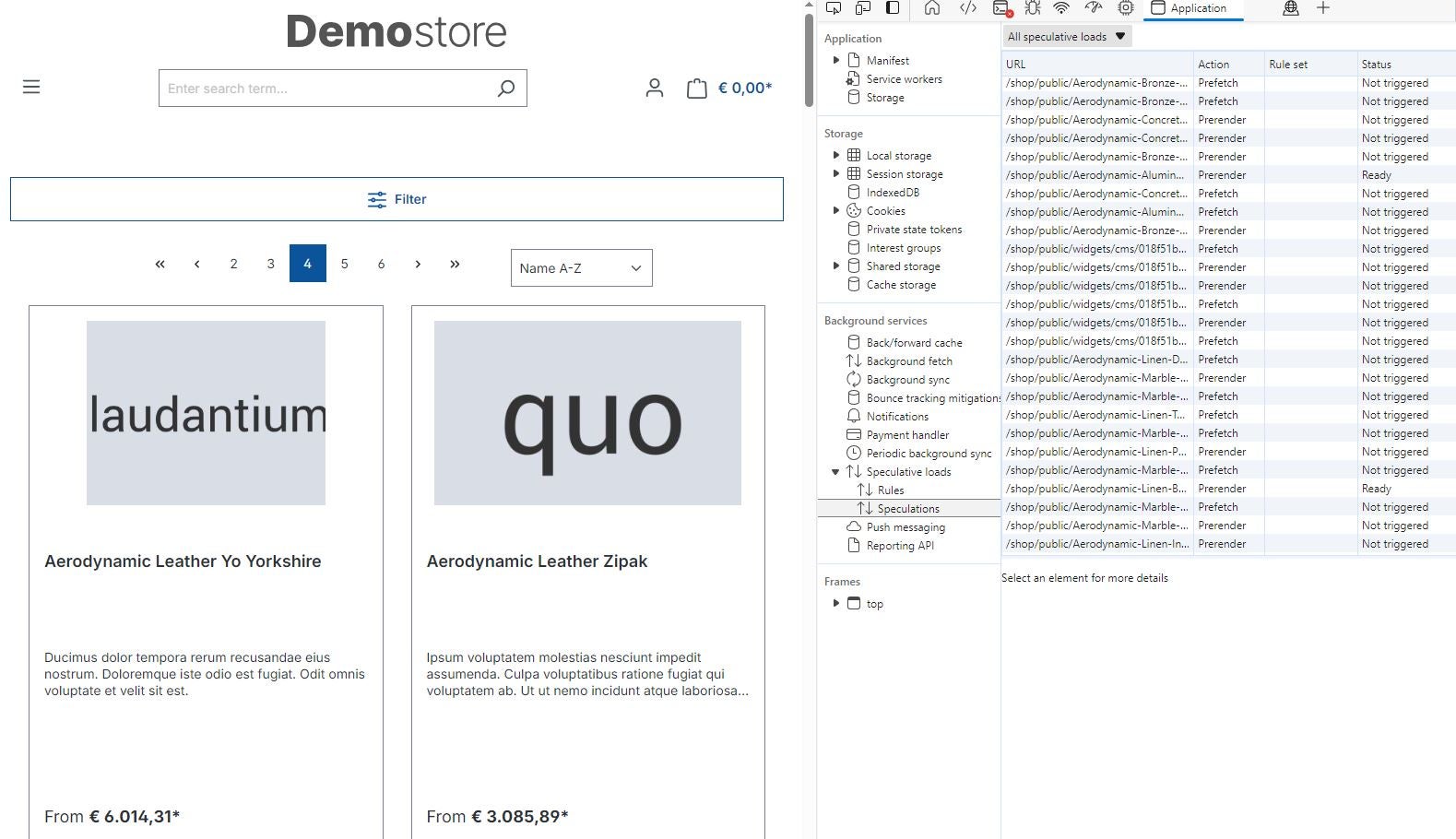Image resolution: width=1456 pixels, height=839 pixels.
Task: Sort by the Rule set column header
Action: tap(1310, 65)
